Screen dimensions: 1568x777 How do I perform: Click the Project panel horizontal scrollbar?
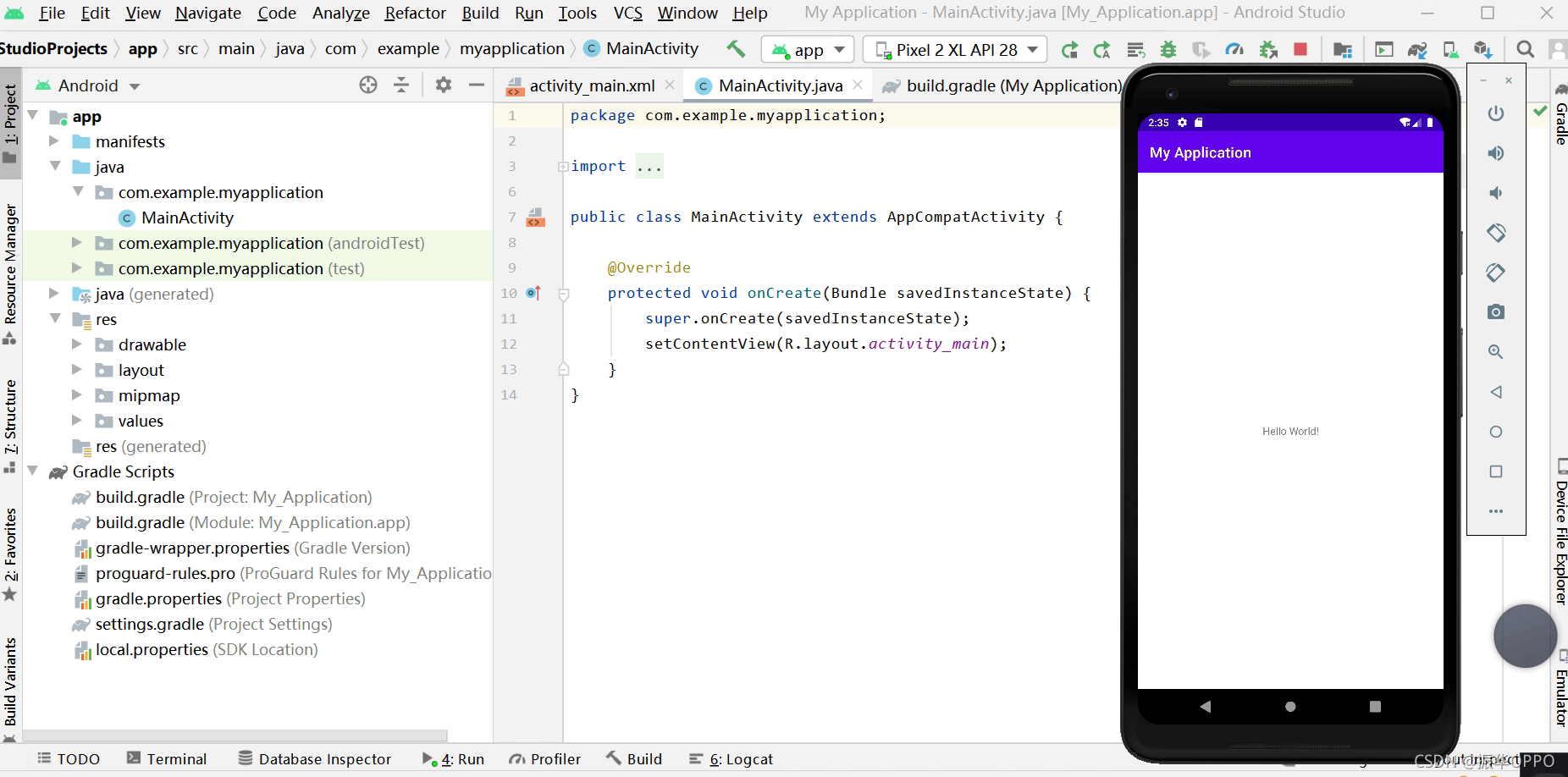coord(235,736)
